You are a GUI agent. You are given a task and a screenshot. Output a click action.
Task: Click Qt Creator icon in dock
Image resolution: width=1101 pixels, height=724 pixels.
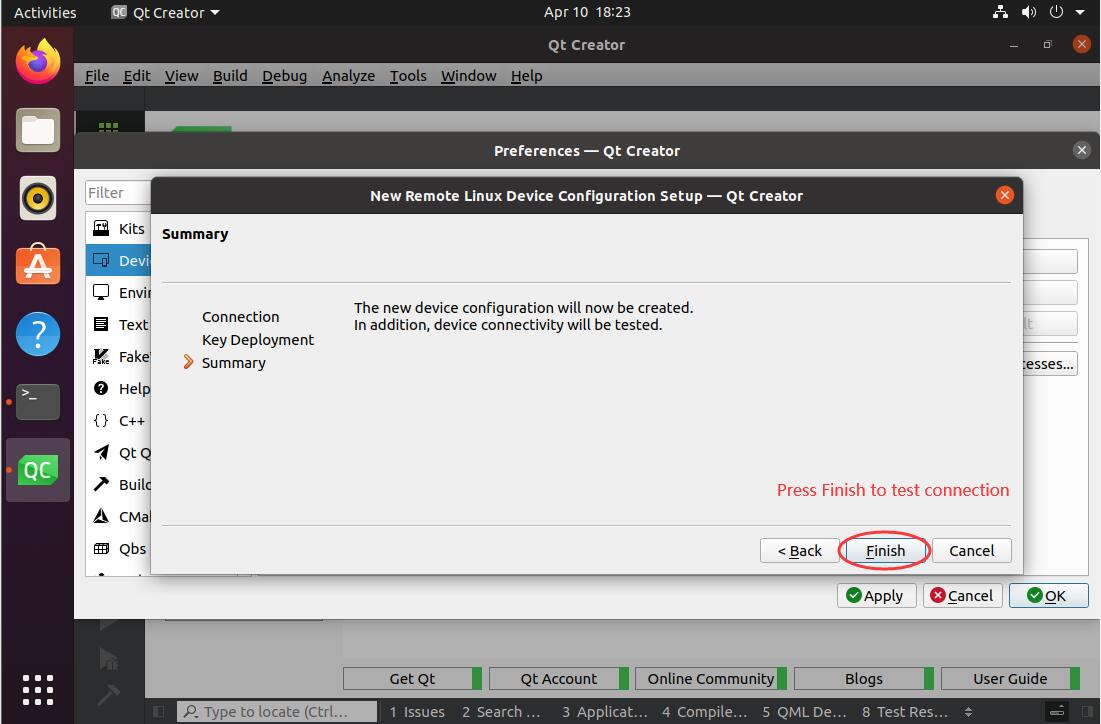pos(38,470)
